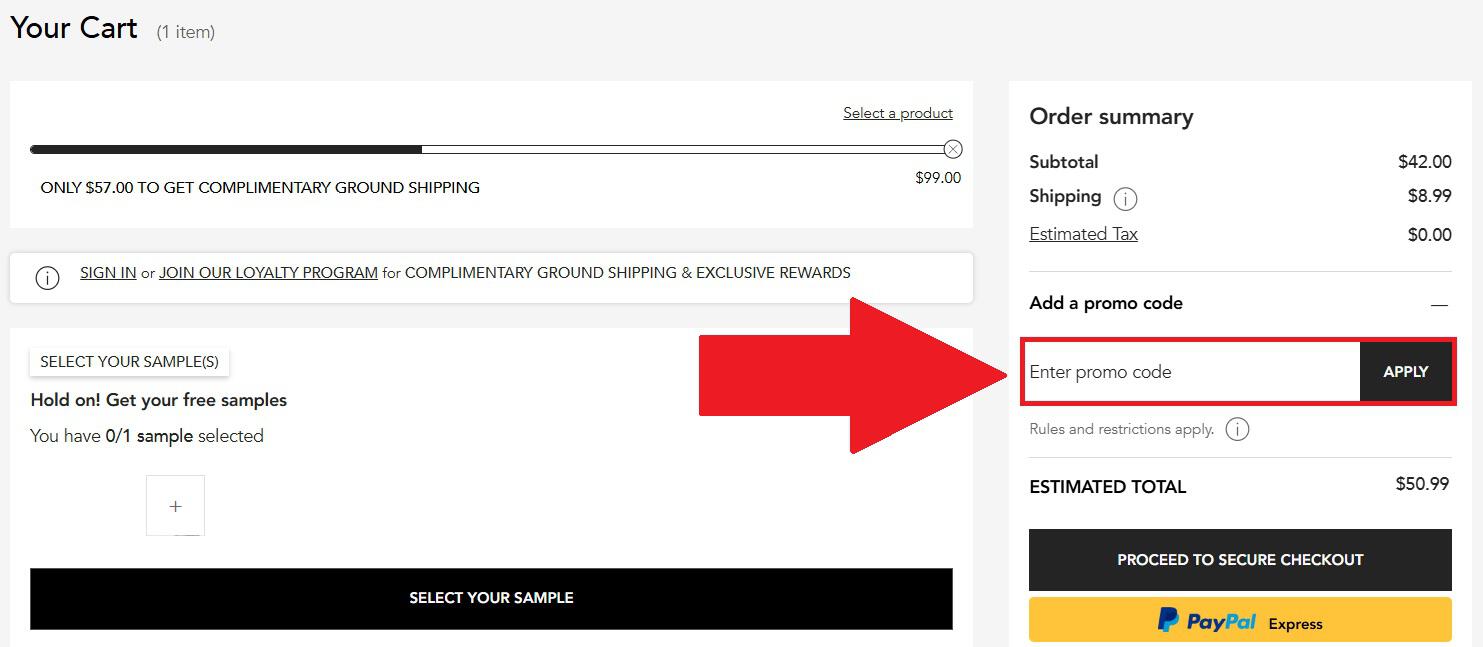Image resolution: width=1483 pixels, height=647 pixels.
Task: Click the $42.00 subtotal value
Action: pyautogui.click(x=1425, y=162)
